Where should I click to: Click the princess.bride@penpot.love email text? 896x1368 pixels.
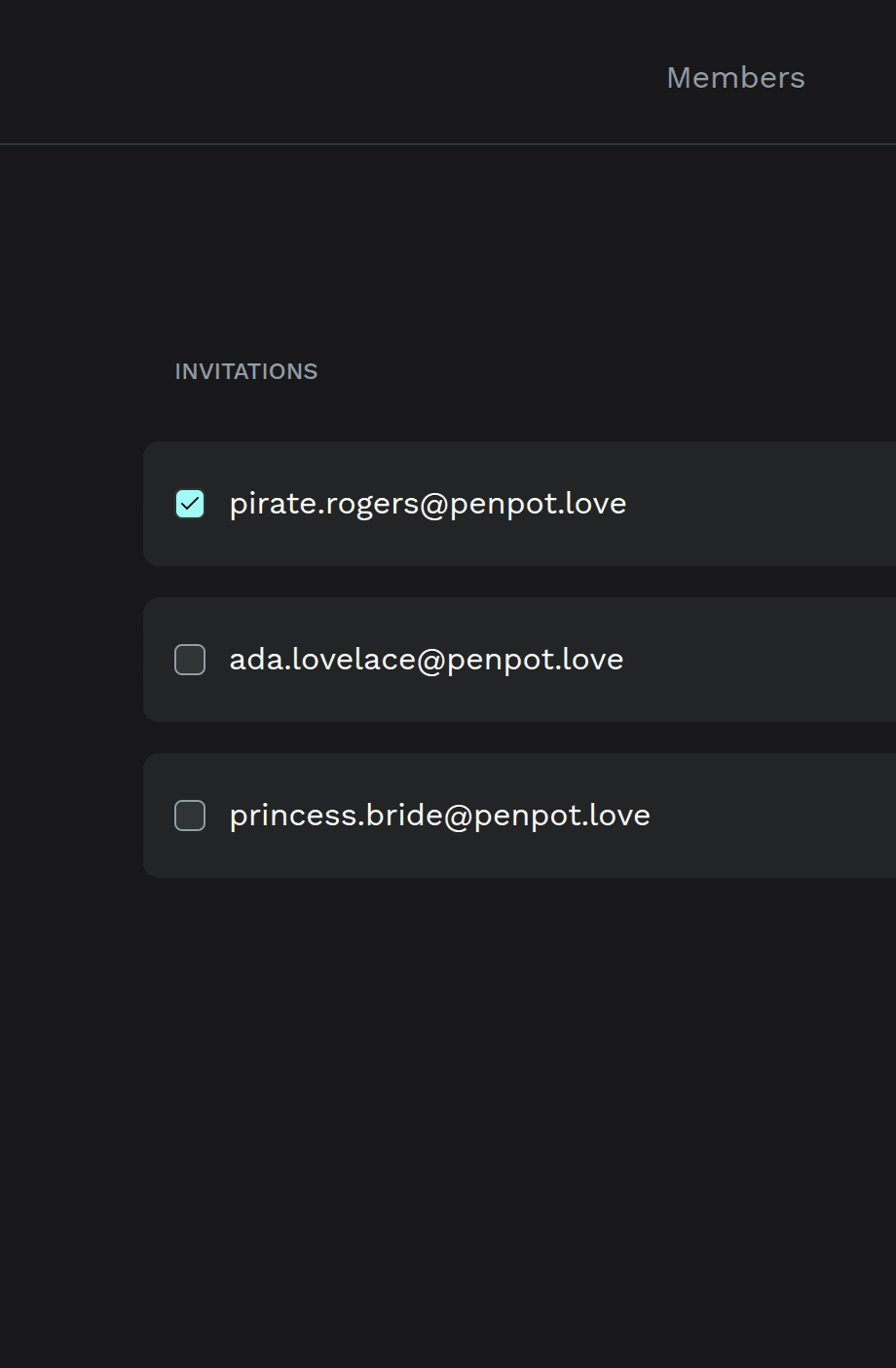[440, 816]
